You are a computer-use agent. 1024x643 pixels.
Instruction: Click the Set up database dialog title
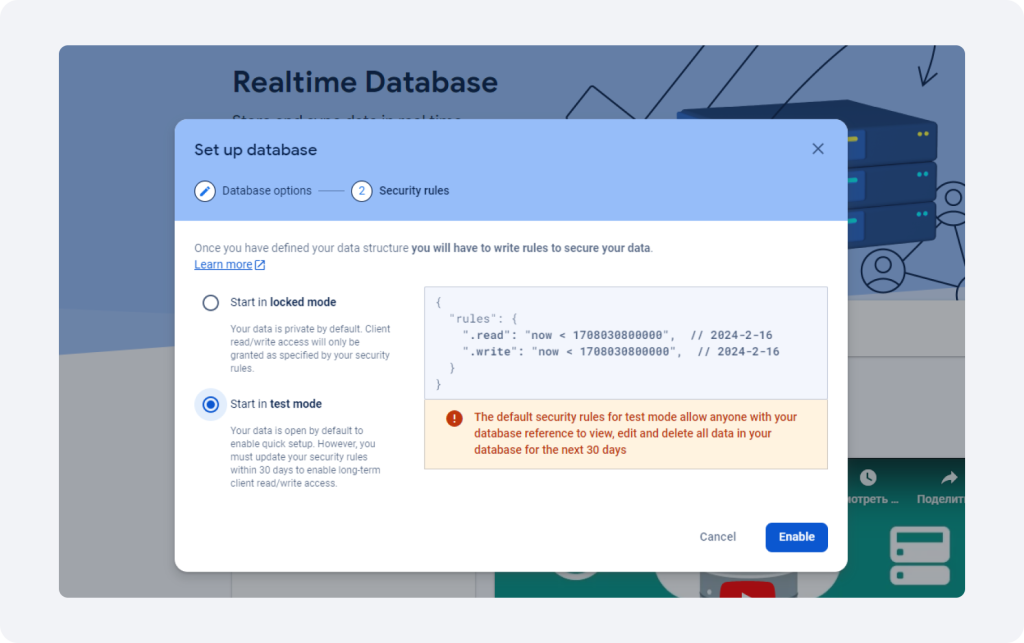255,149
